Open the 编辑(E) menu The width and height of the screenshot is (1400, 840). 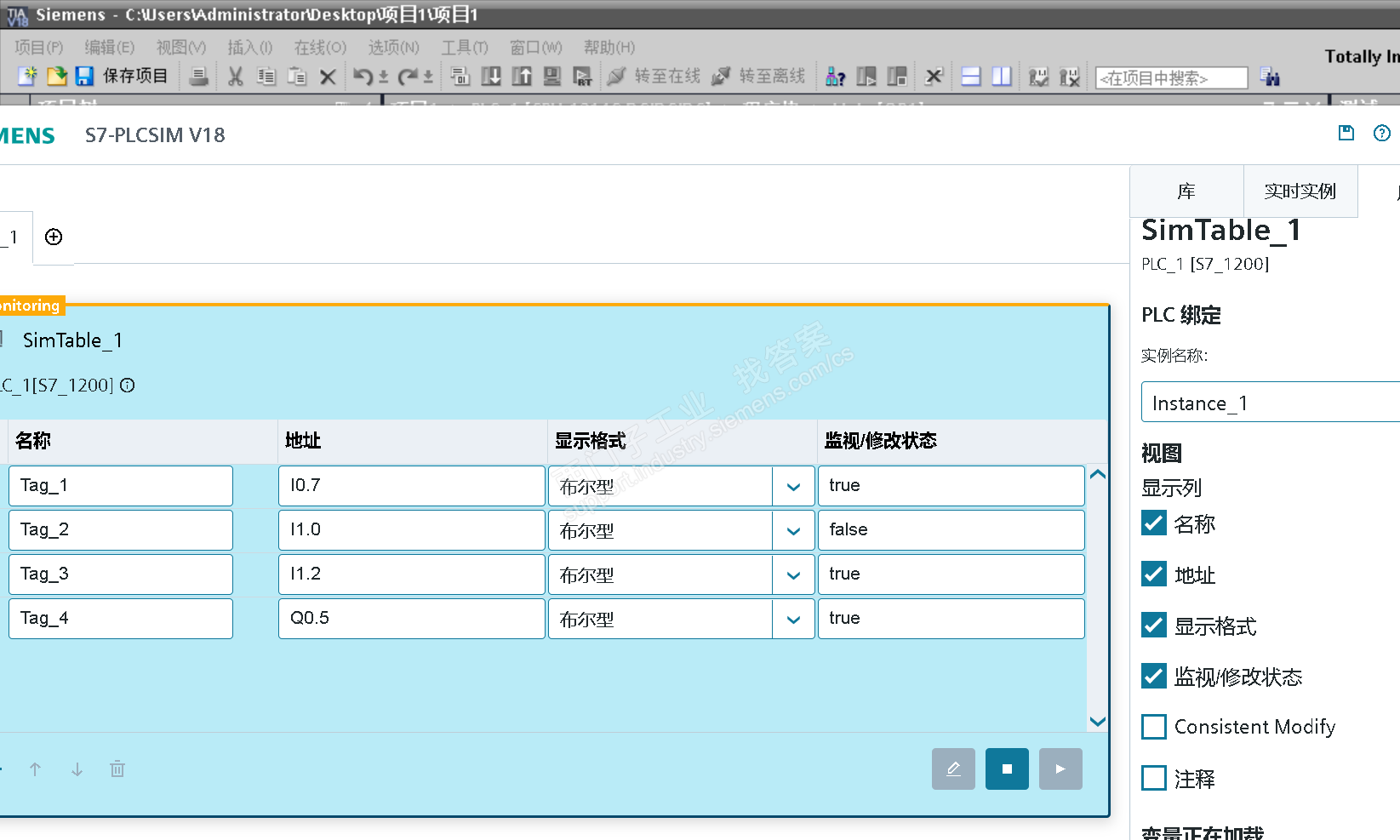click(110, 48)
